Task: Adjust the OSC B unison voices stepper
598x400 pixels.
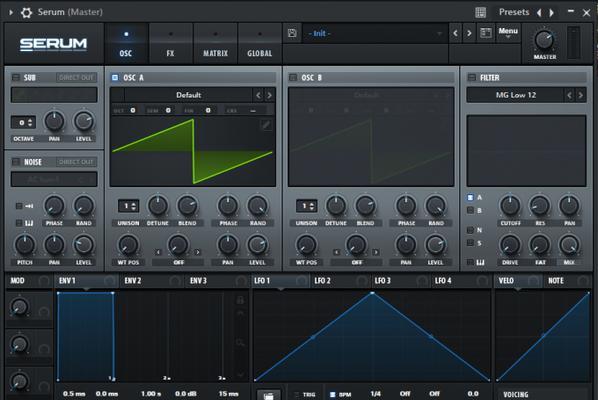Action: pos(307,206)
